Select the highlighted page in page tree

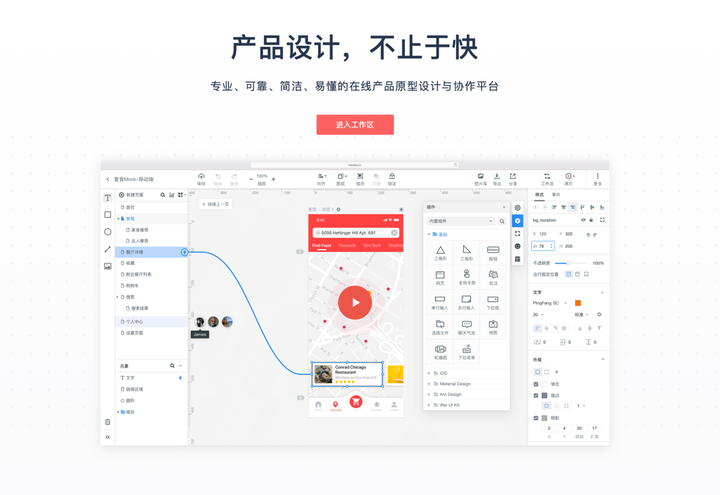152,252
